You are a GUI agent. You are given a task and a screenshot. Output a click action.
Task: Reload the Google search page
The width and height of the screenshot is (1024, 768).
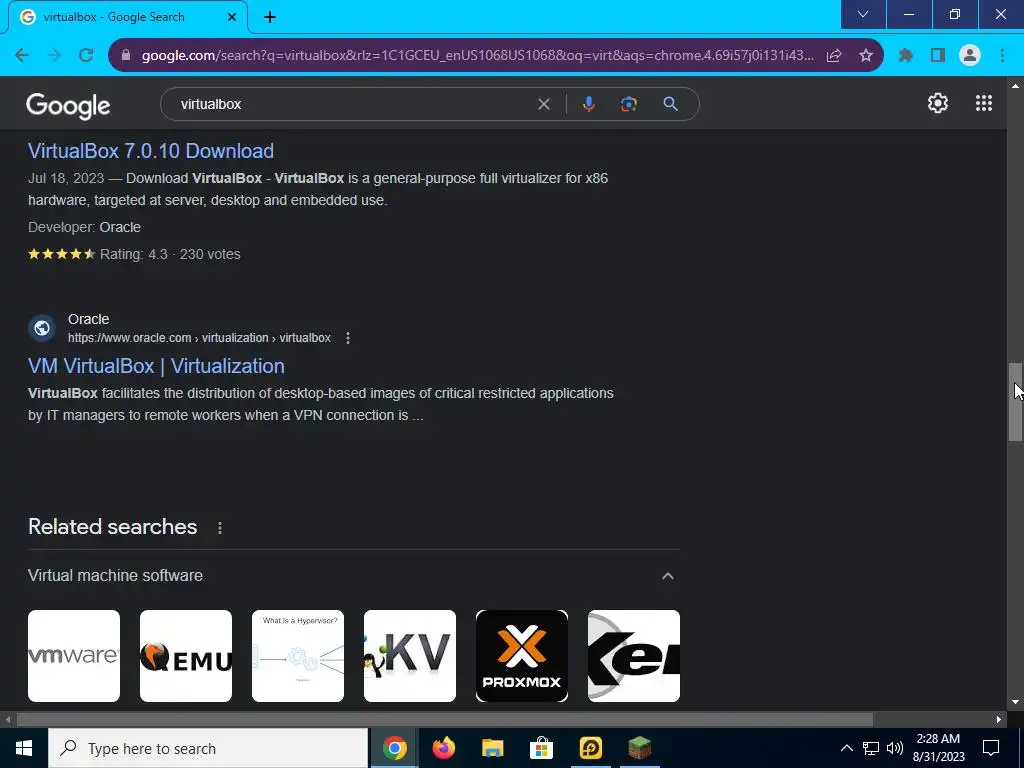tap(86, 56)
